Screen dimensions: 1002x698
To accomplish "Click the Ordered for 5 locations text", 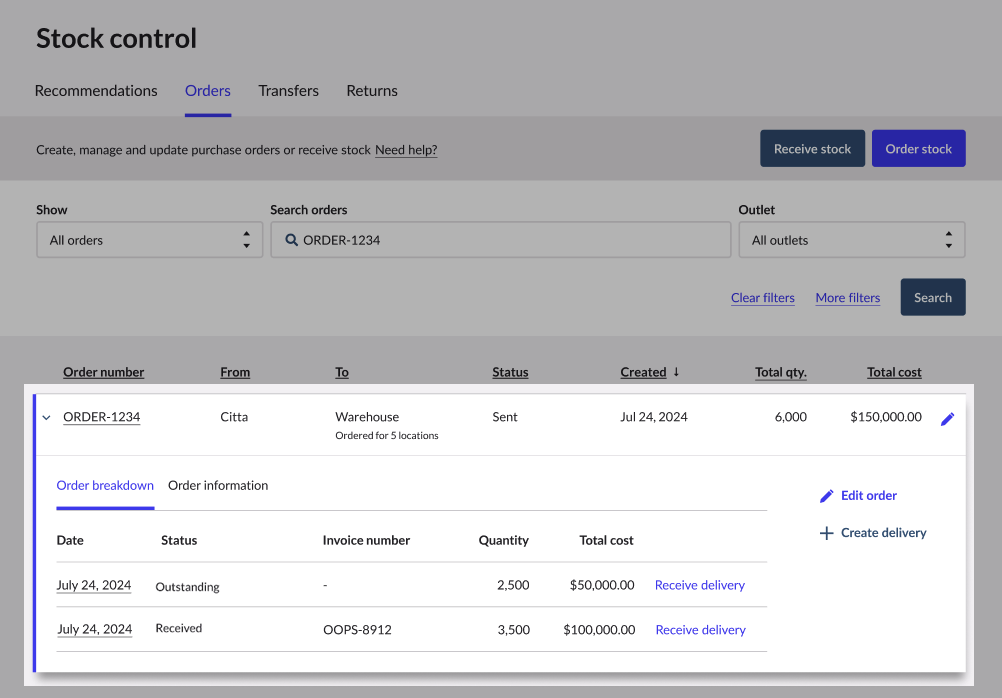I will [x=387, y=435].
